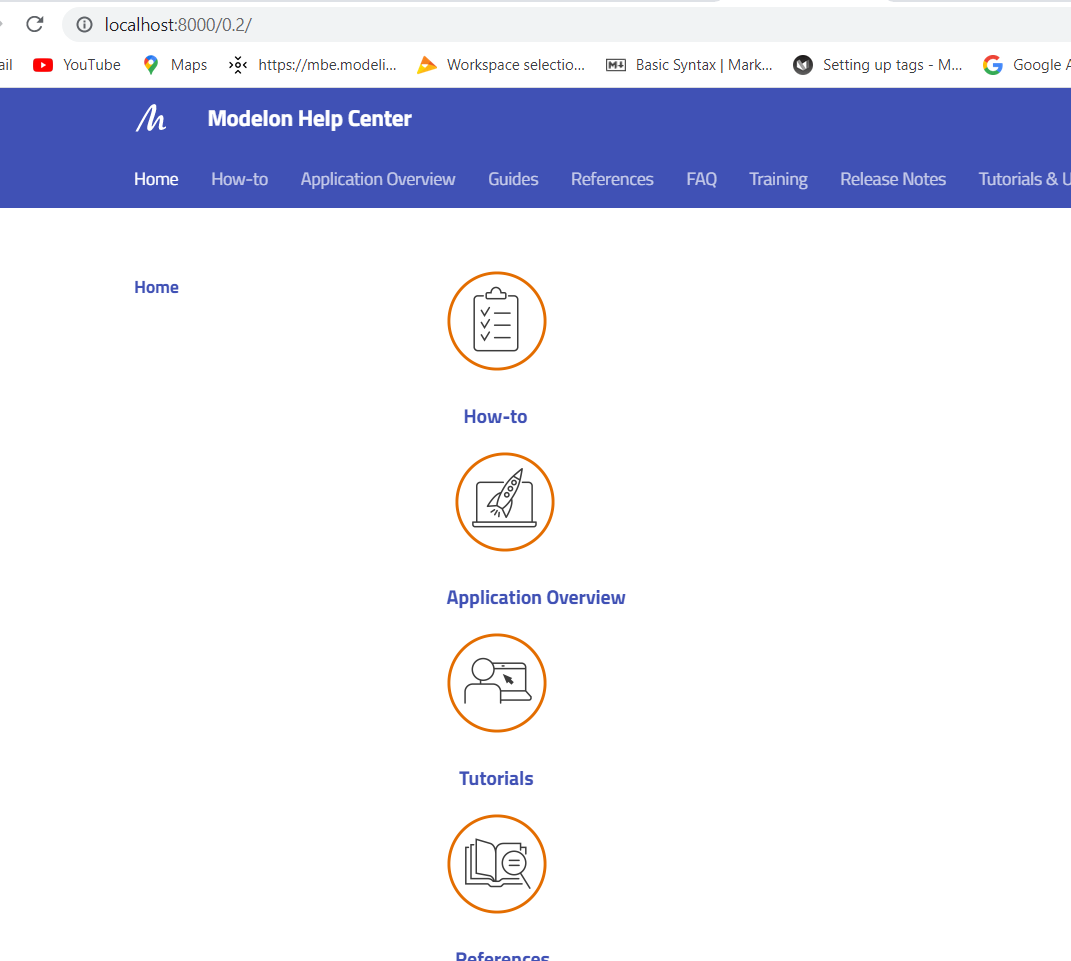
Task: Open the Training navigation tab
Action: pyautogui.click(x=778, y=179)
